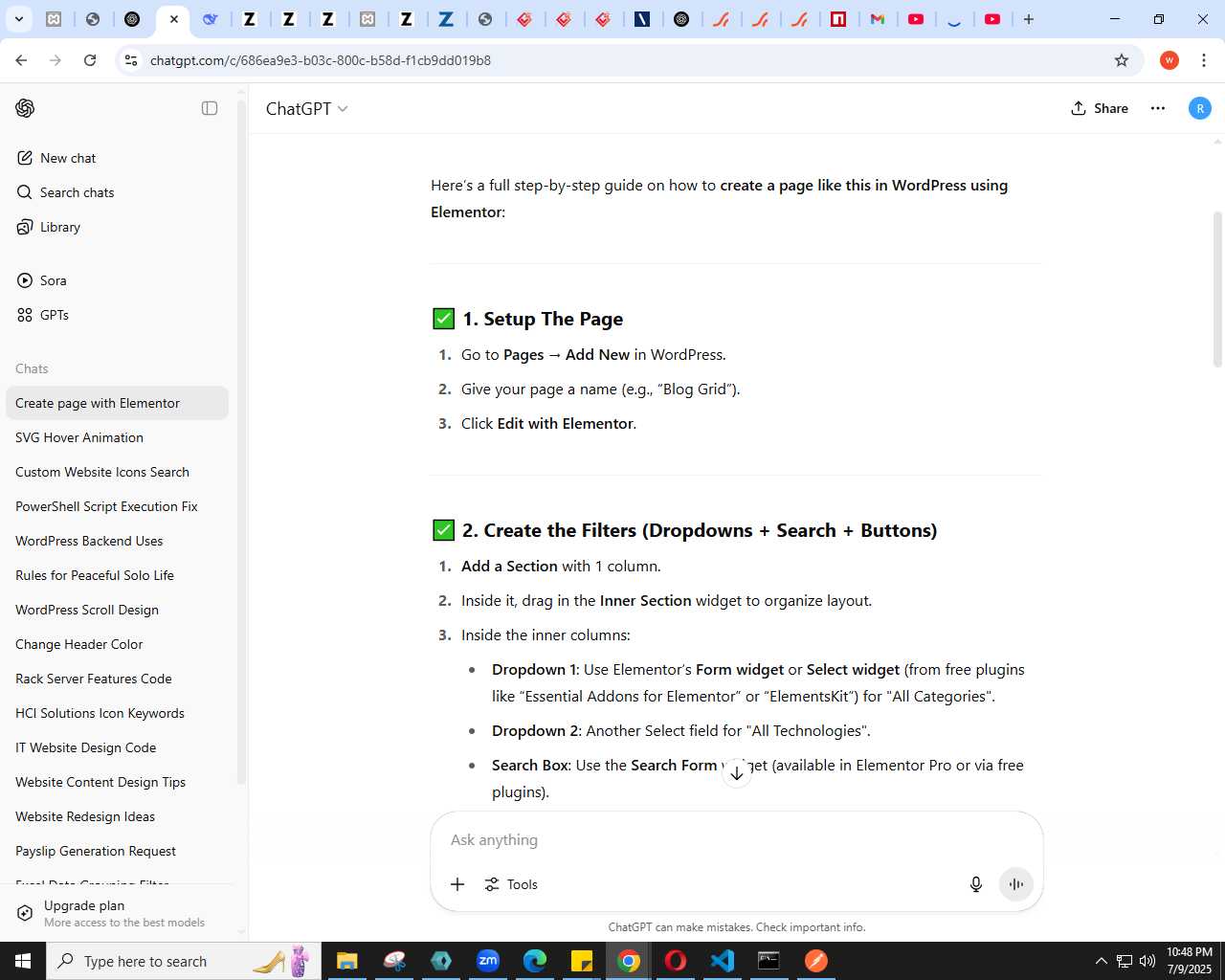Open Opera browser from the taskbar

(x=676, y=961)
